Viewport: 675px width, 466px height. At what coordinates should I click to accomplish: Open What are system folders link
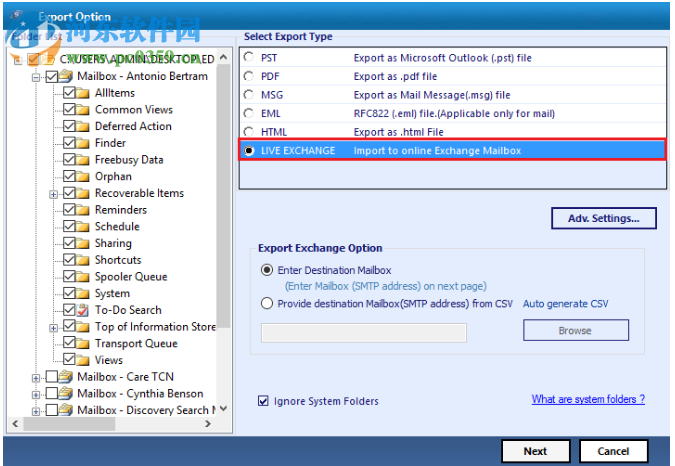click(x=588, y=399)
